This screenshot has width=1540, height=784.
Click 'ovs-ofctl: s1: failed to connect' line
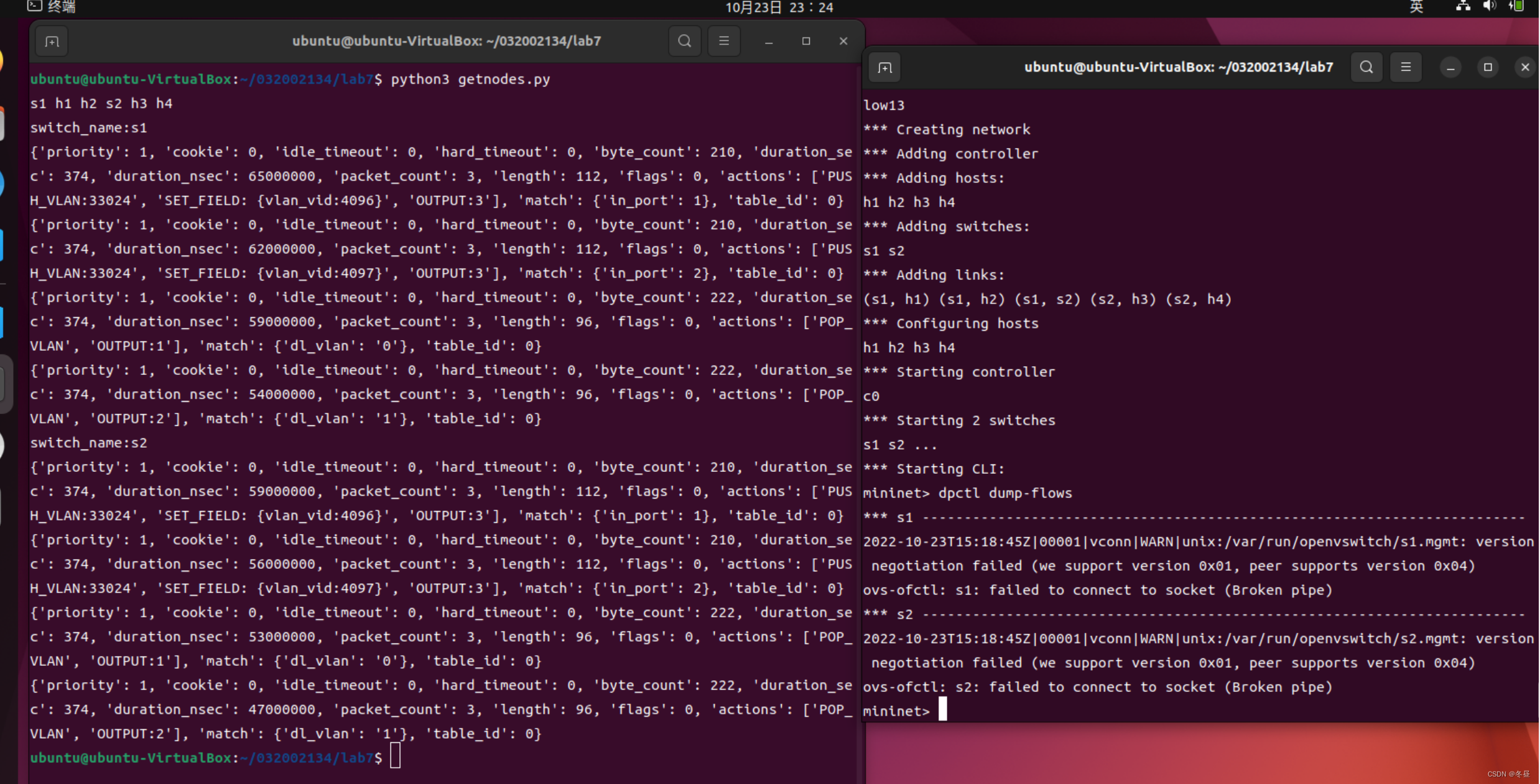coord(1097,591)
